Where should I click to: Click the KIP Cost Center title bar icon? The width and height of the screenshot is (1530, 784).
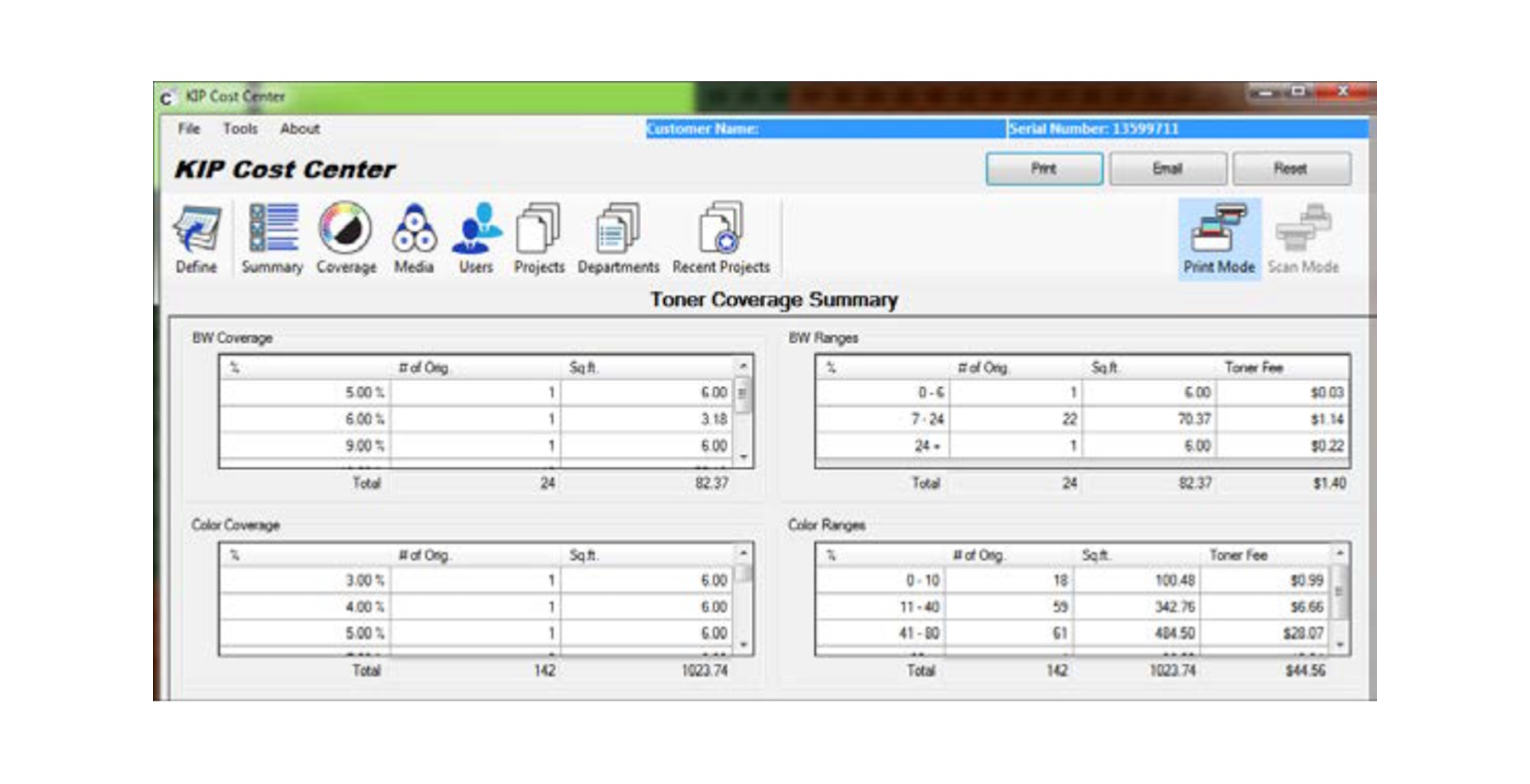pyautogui.click(x=166, y=98)
